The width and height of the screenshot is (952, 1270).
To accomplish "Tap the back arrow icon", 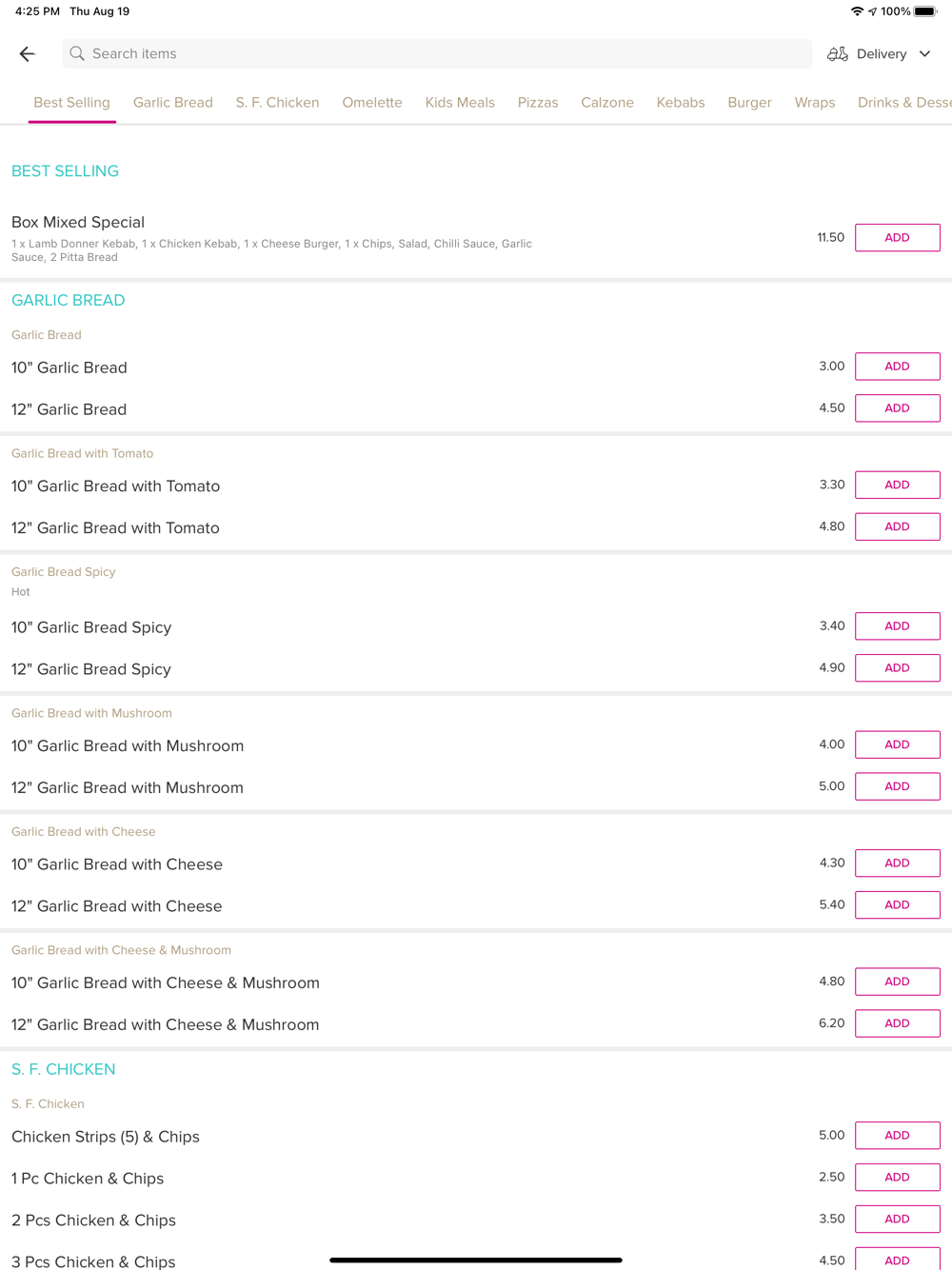I will tap(27, 54).
